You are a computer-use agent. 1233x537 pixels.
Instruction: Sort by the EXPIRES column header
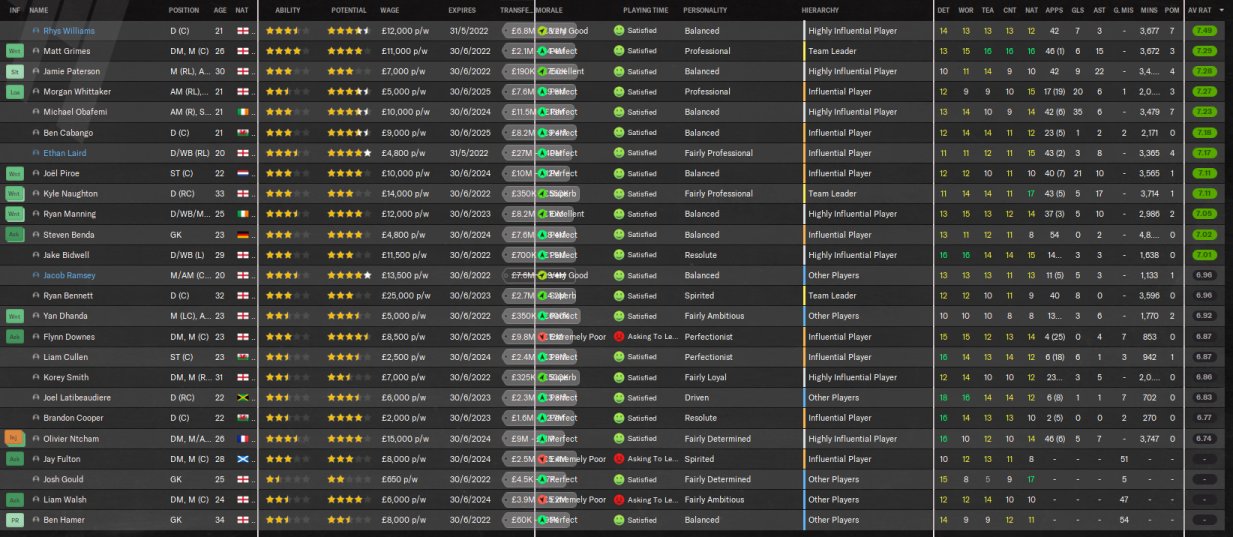coord(462,10)
